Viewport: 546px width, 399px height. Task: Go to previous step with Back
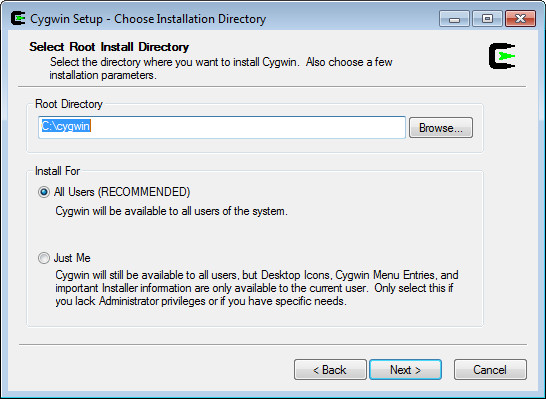pos(330,369)
